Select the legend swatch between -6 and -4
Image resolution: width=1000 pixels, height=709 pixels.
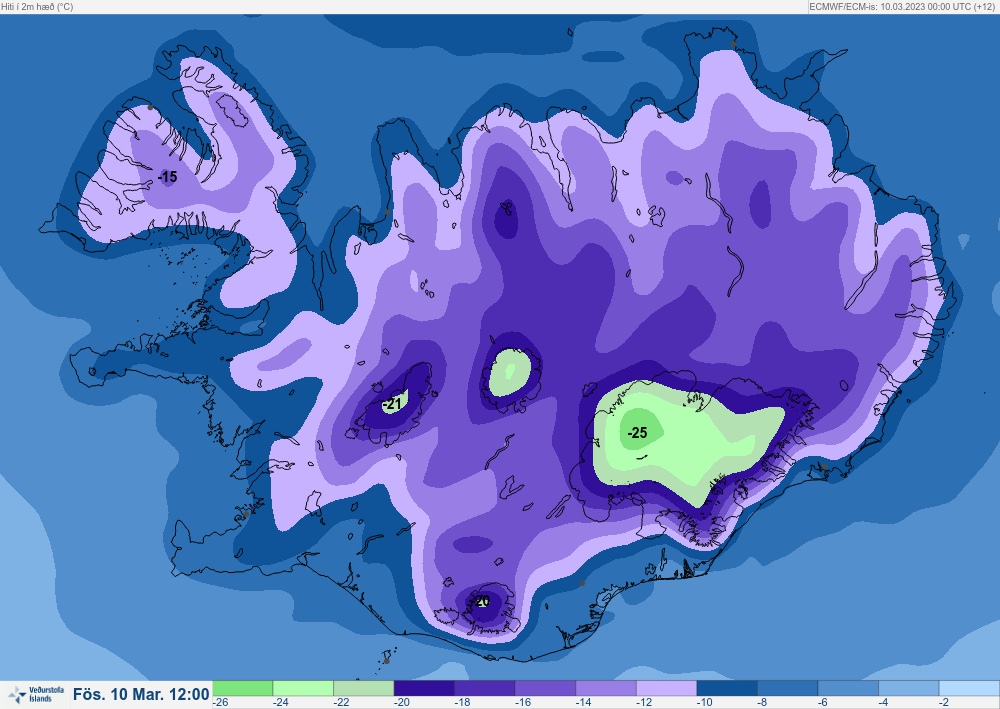tap(848, 689)
